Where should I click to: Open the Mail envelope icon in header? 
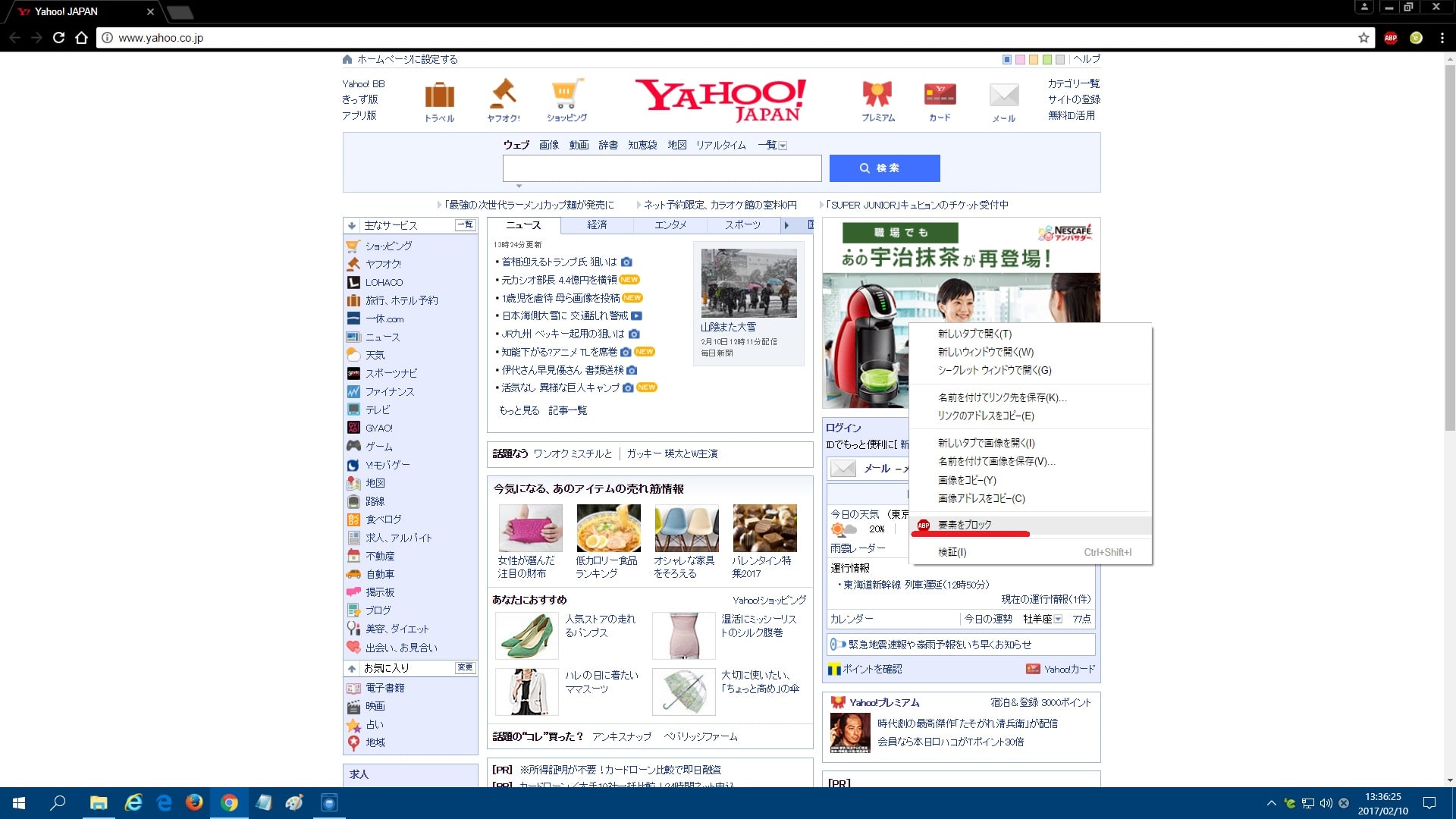pyautogui.click(x=1004, y=95)
